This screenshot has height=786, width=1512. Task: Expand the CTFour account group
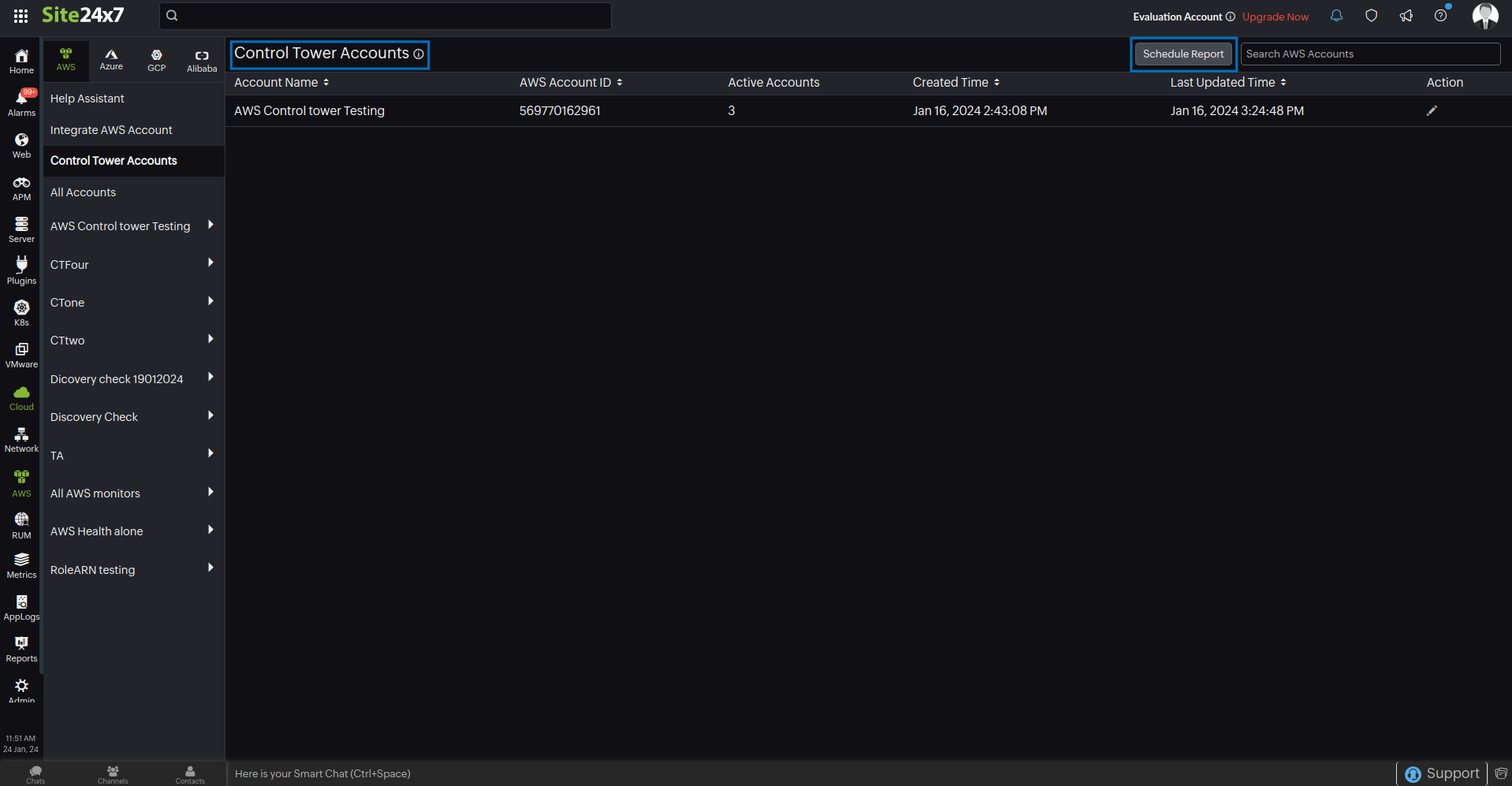210,263
